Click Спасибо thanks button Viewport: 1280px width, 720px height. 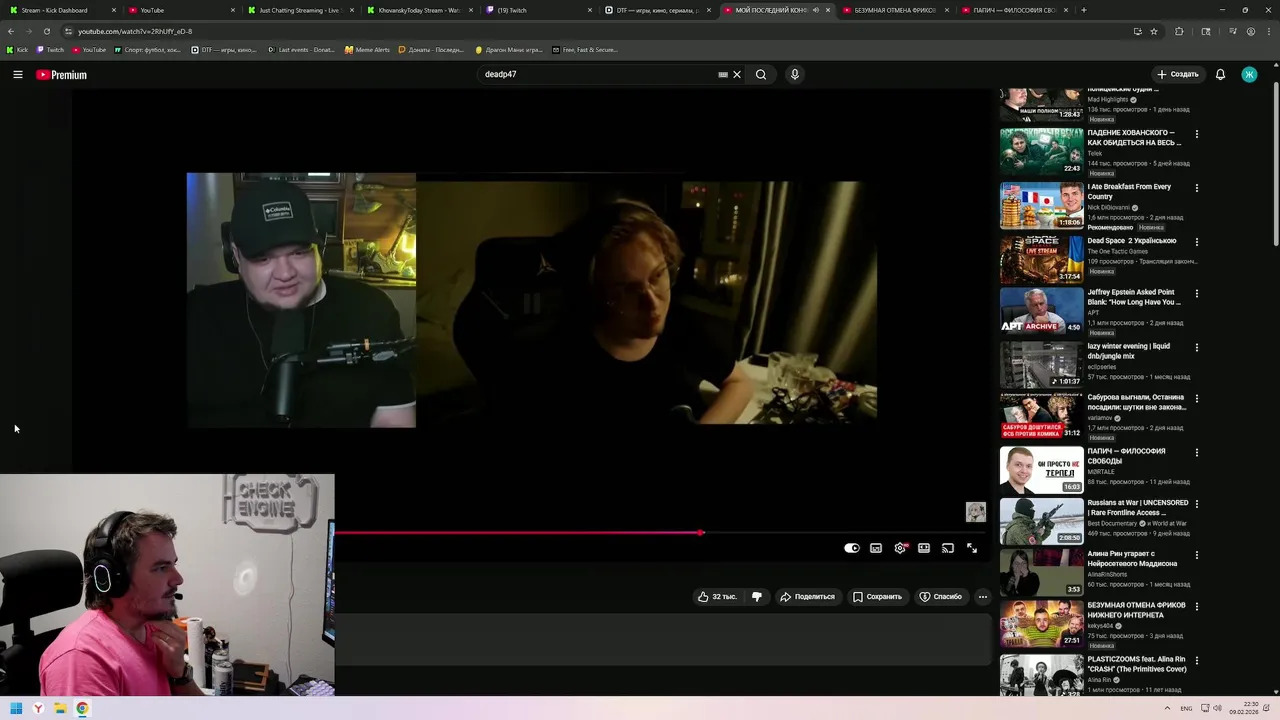pos(940,597)
